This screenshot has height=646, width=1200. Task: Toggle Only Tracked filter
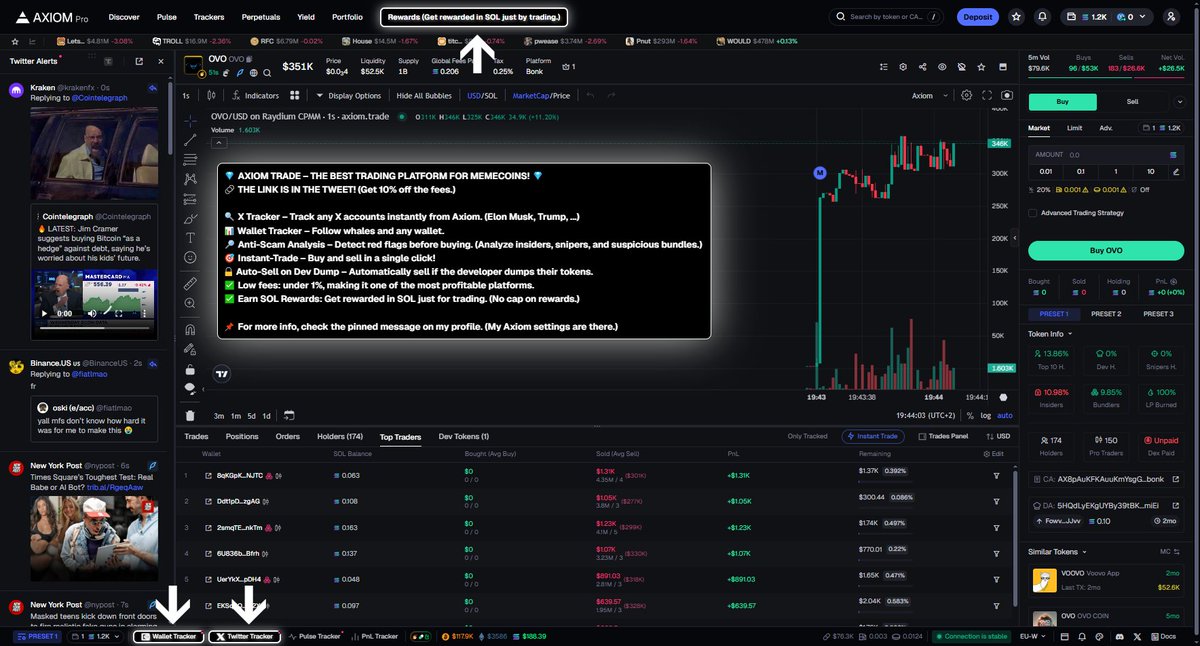[807, 436]
